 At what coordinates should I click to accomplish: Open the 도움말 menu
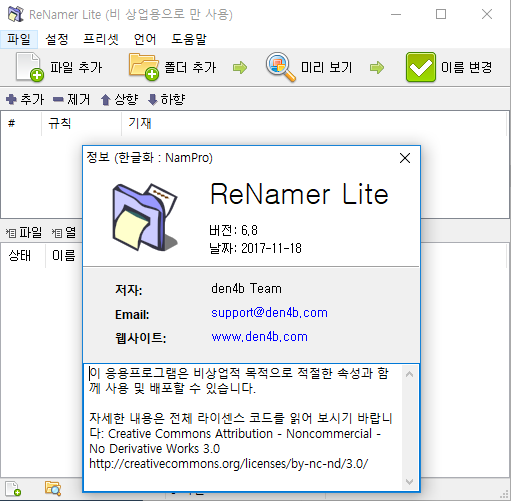189,39
